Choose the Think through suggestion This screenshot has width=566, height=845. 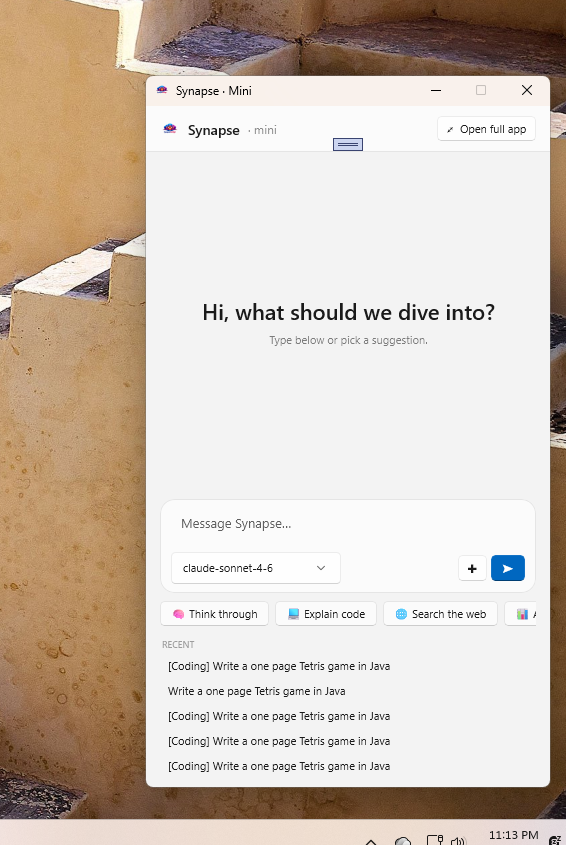pyautogui.click(x=215, y=614)
